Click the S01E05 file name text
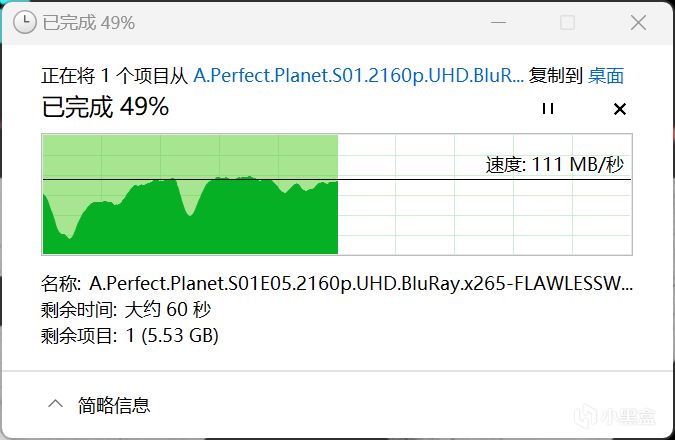 tap(360, 284)
